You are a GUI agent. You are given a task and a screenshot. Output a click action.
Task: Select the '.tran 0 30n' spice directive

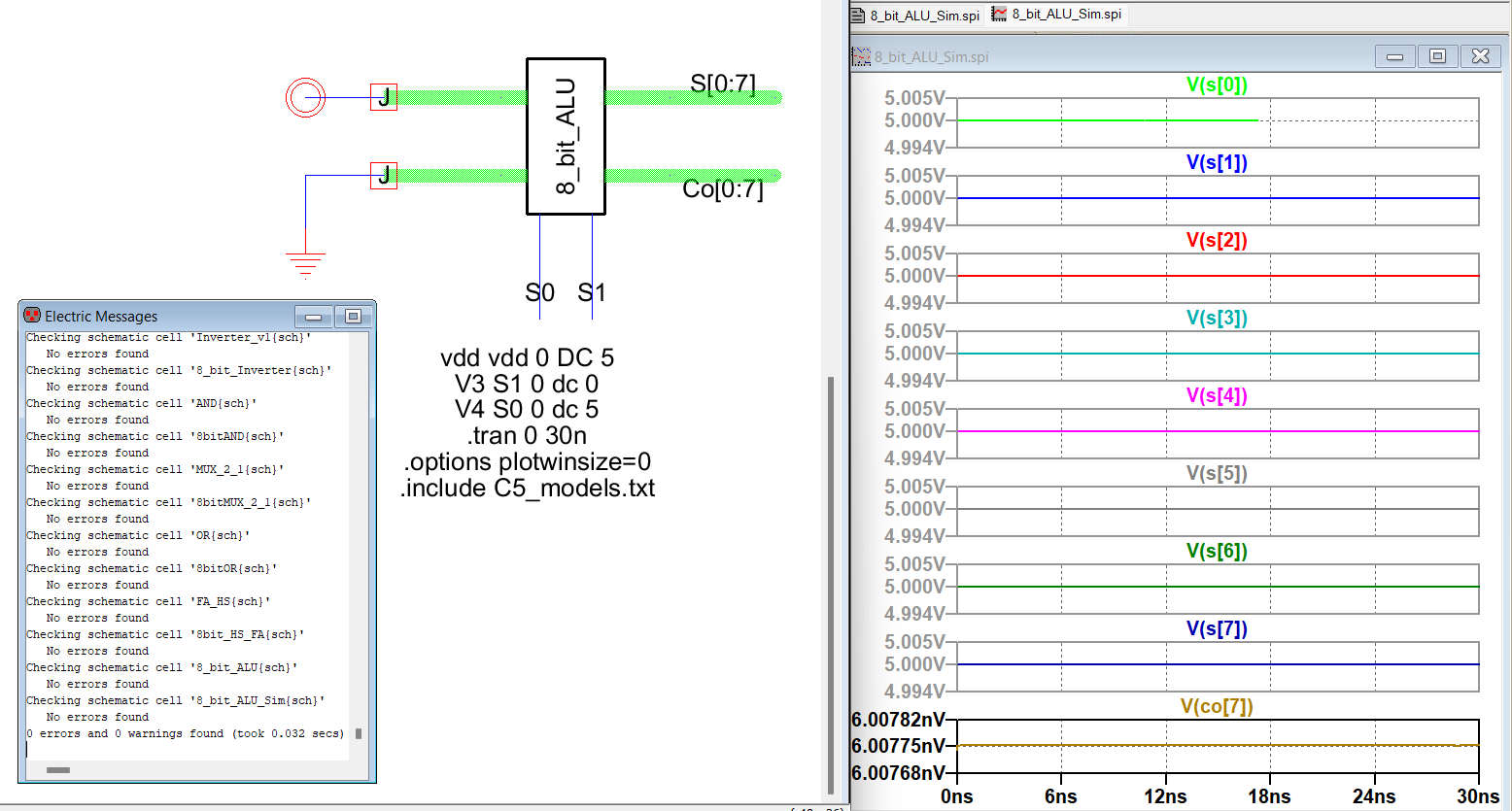(527, 436)
